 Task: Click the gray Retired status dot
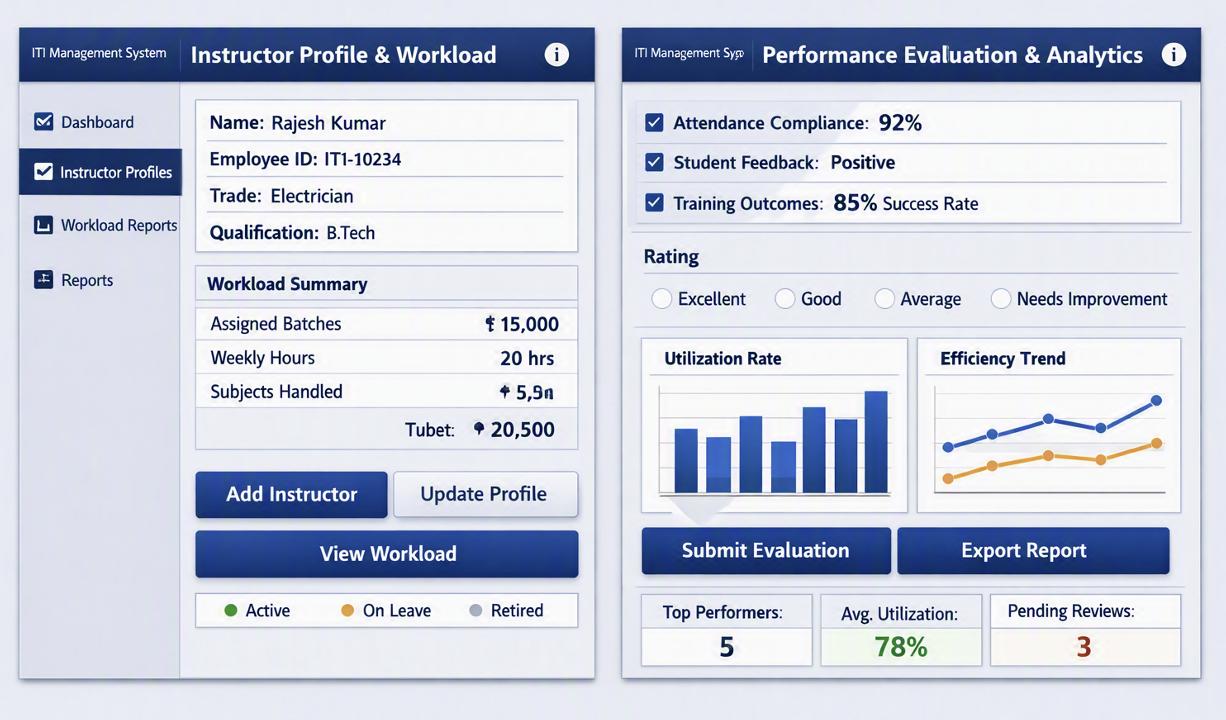(476, 611)
